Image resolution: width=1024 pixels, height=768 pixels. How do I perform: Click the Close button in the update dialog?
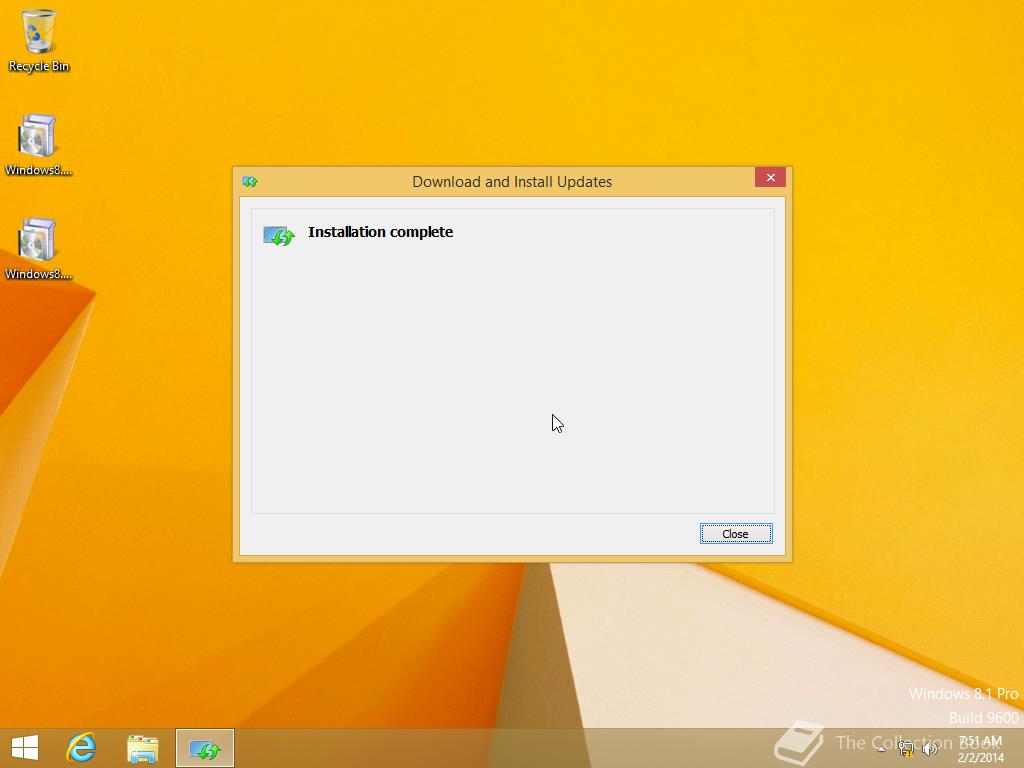click(736, 534)
